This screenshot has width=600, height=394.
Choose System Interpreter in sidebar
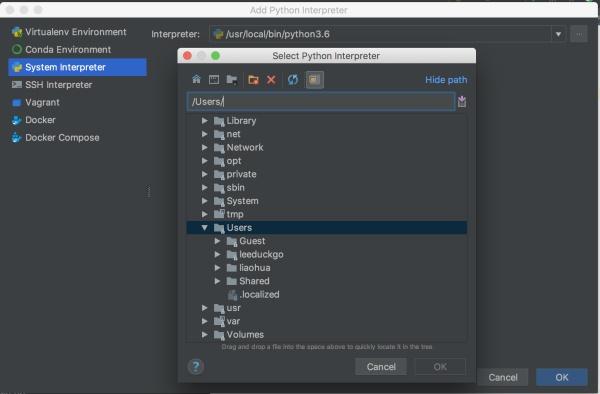pyautogui.click(x=78, y=67)
